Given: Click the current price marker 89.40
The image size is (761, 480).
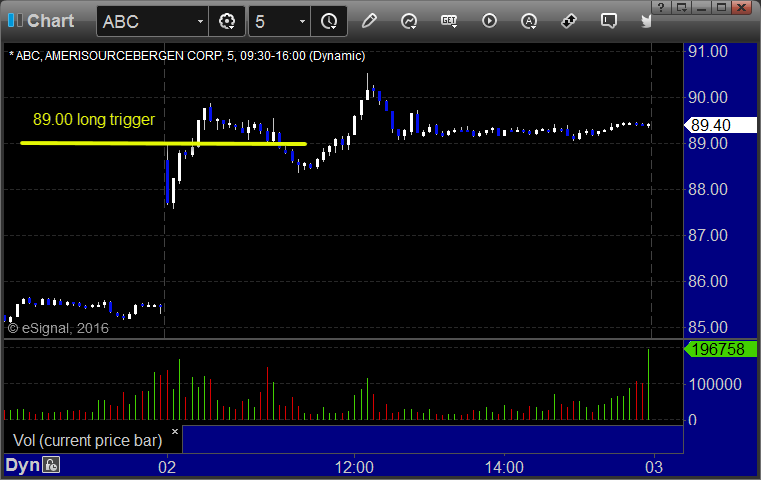Looking at the screenshot, I should (x=720, y=125).
